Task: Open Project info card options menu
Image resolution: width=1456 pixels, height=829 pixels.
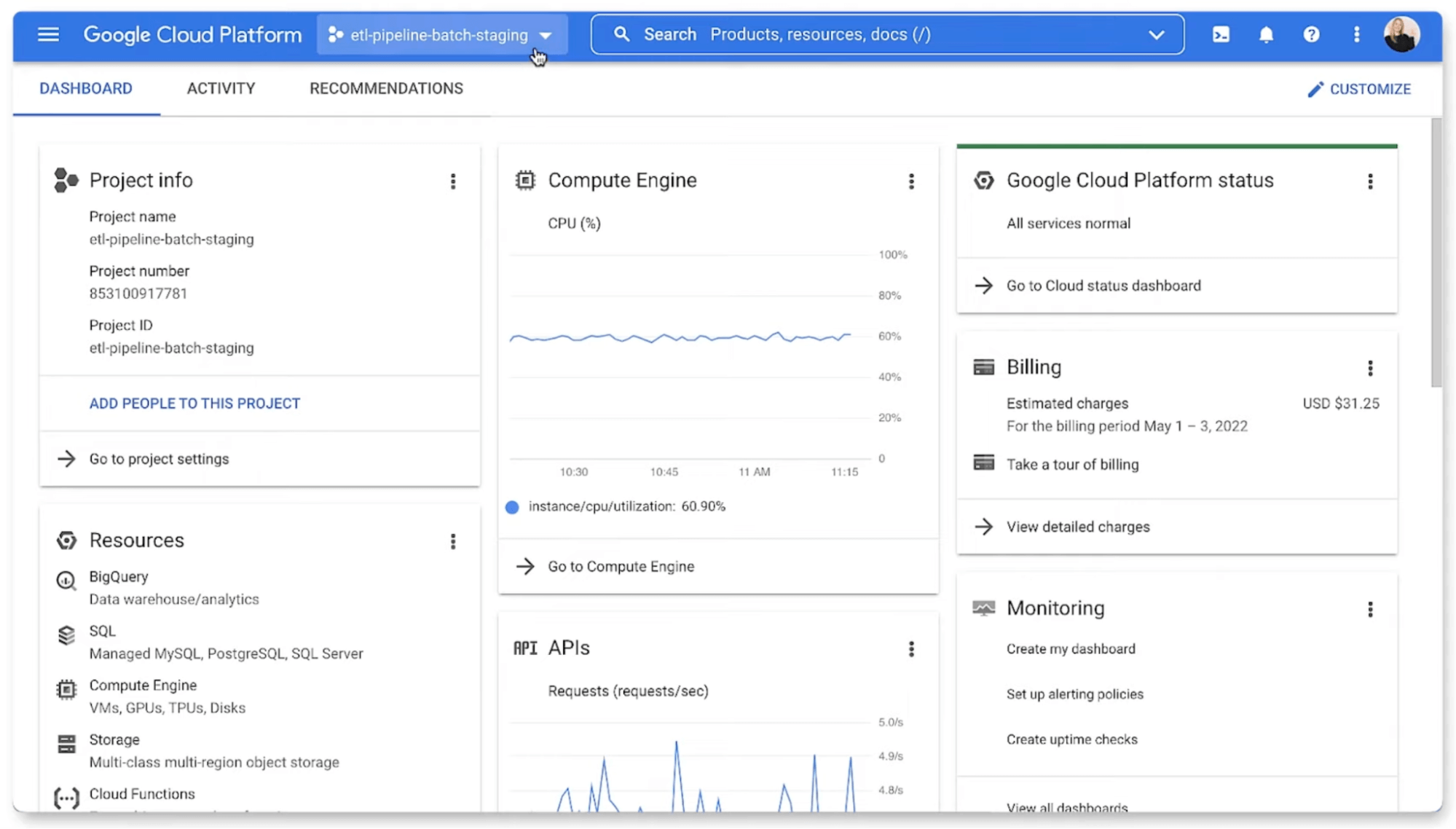Action: (453, 181)
